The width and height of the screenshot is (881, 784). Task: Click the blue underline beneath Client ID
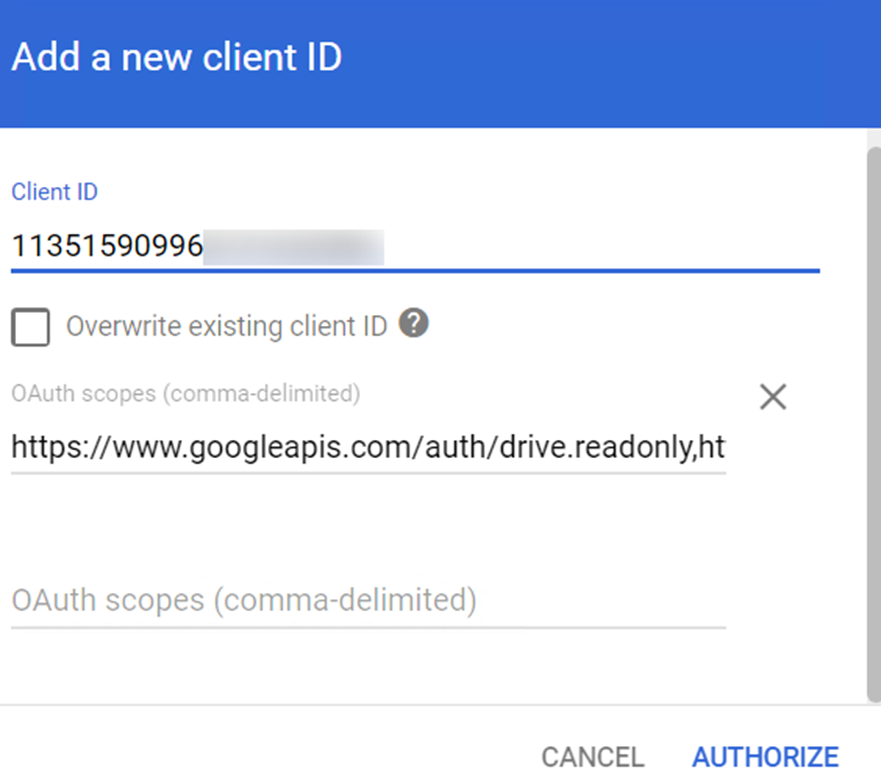coord(415,270)
